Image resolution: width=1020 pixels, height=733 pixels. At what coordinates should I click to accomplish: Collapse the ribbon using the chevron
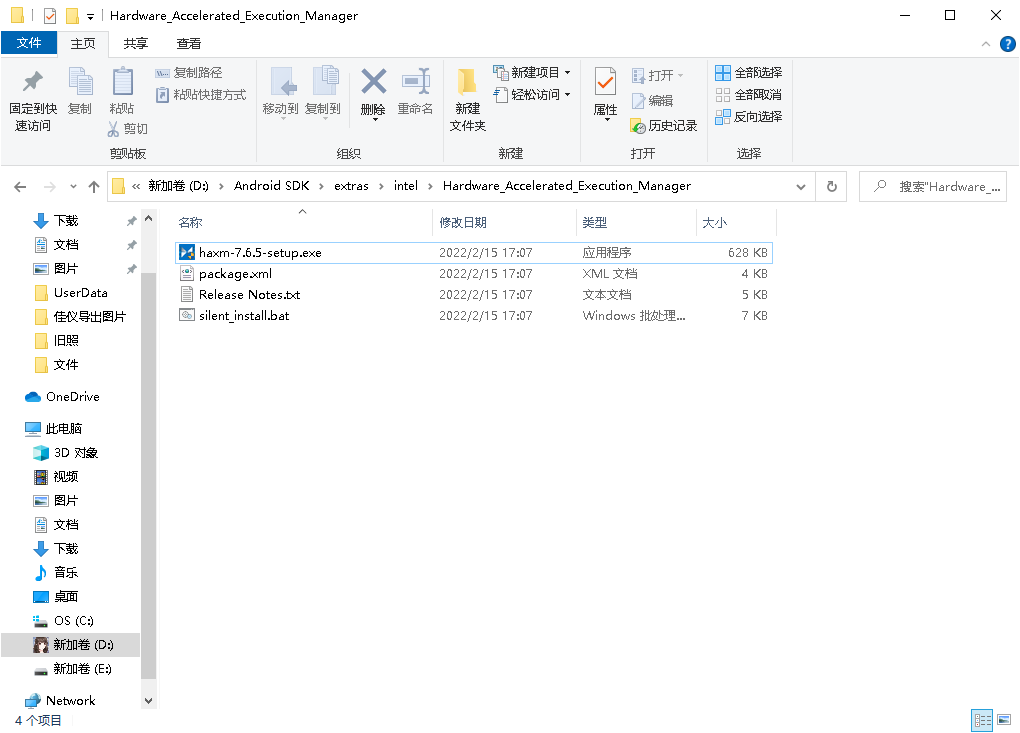986,44
